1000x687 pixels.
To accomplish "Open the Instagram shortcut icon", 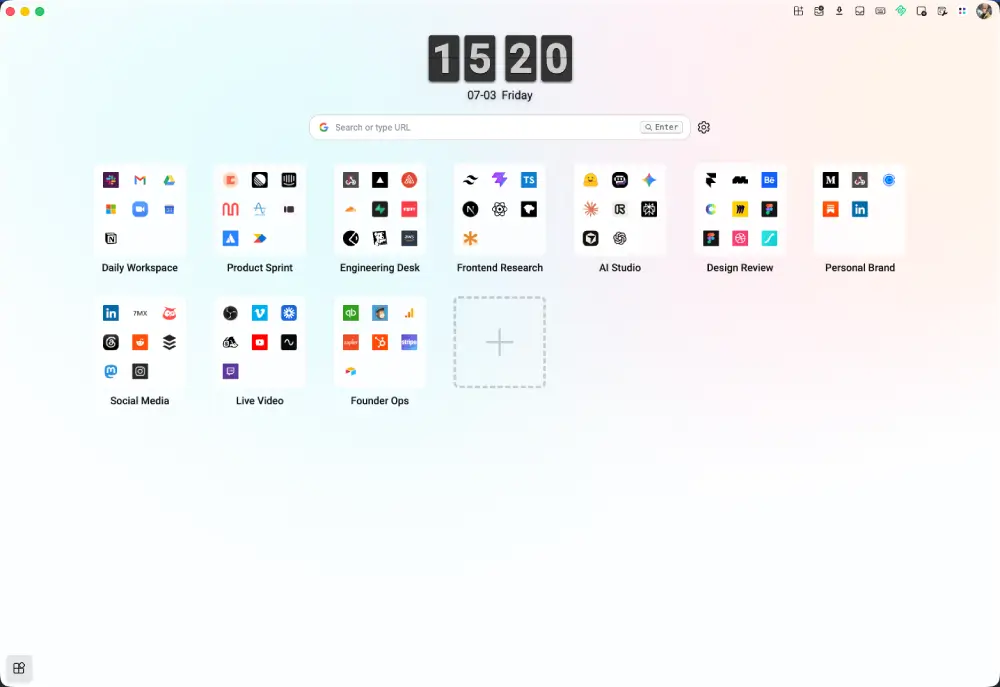I will point(140,371).
